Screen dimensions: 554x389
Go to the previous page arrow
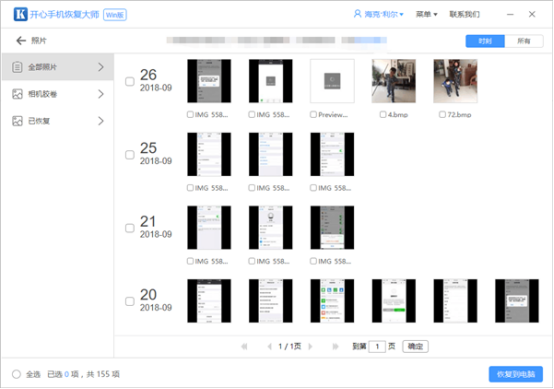pos(270,347)
